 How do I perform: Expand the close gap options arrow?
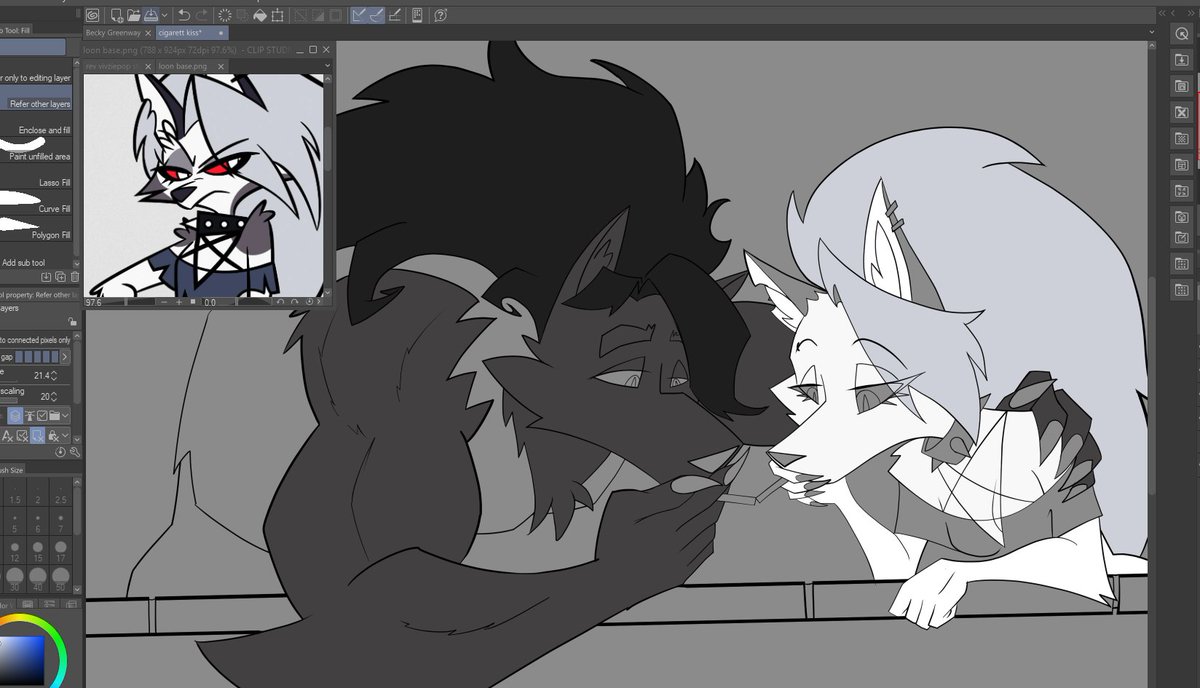(66, 357)
